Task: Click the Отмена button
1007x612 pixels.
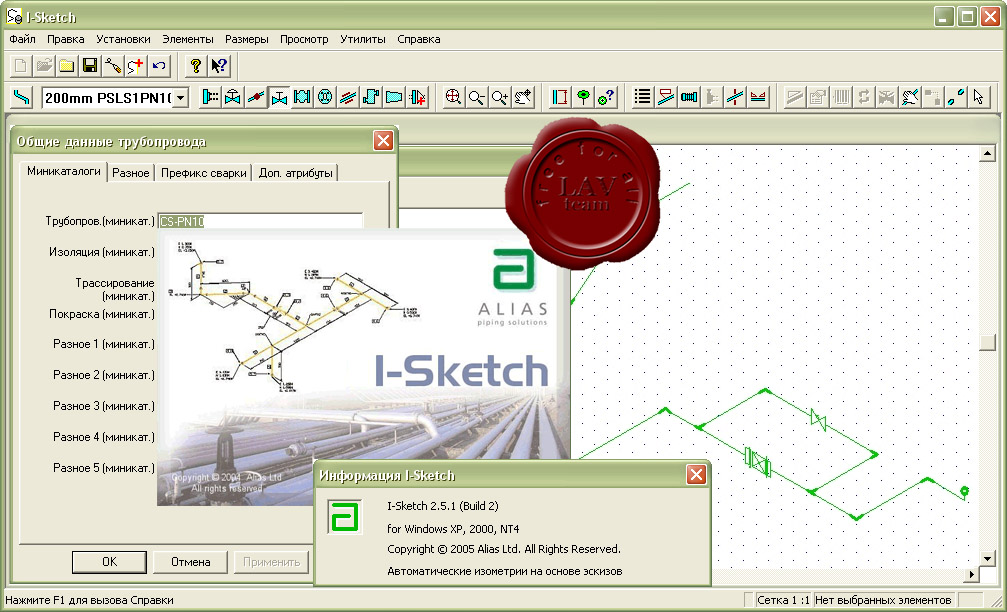Action: point(191,562)
